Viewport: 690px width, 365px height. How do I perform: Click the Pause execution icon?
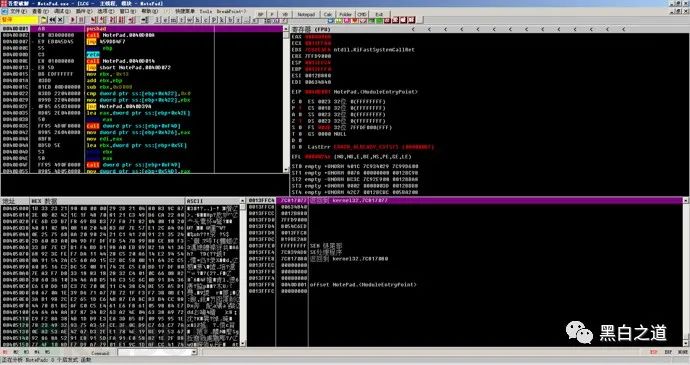tap(81, 20)
